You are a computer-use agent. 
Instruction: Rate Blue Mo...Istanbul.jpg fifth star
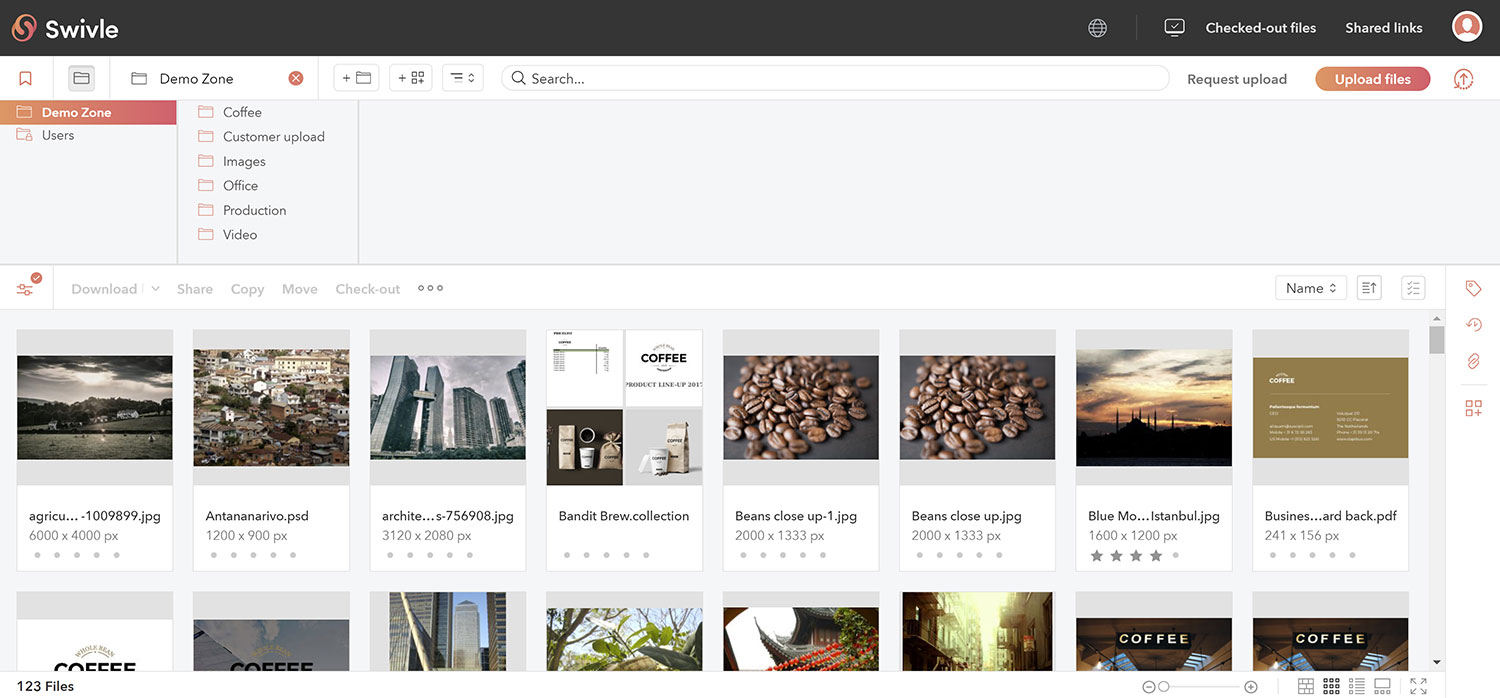point(1176,555)
